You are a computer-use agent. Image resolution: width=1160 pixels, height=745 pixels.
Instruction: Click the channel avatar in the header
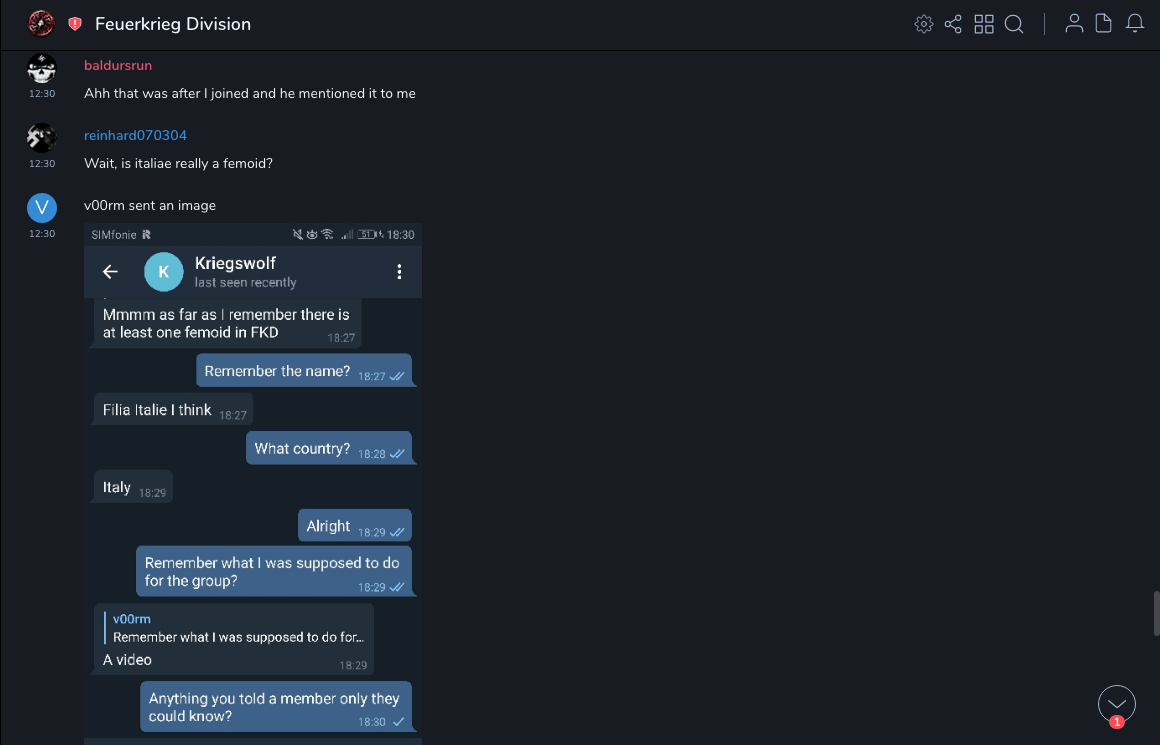coord(41,23)
